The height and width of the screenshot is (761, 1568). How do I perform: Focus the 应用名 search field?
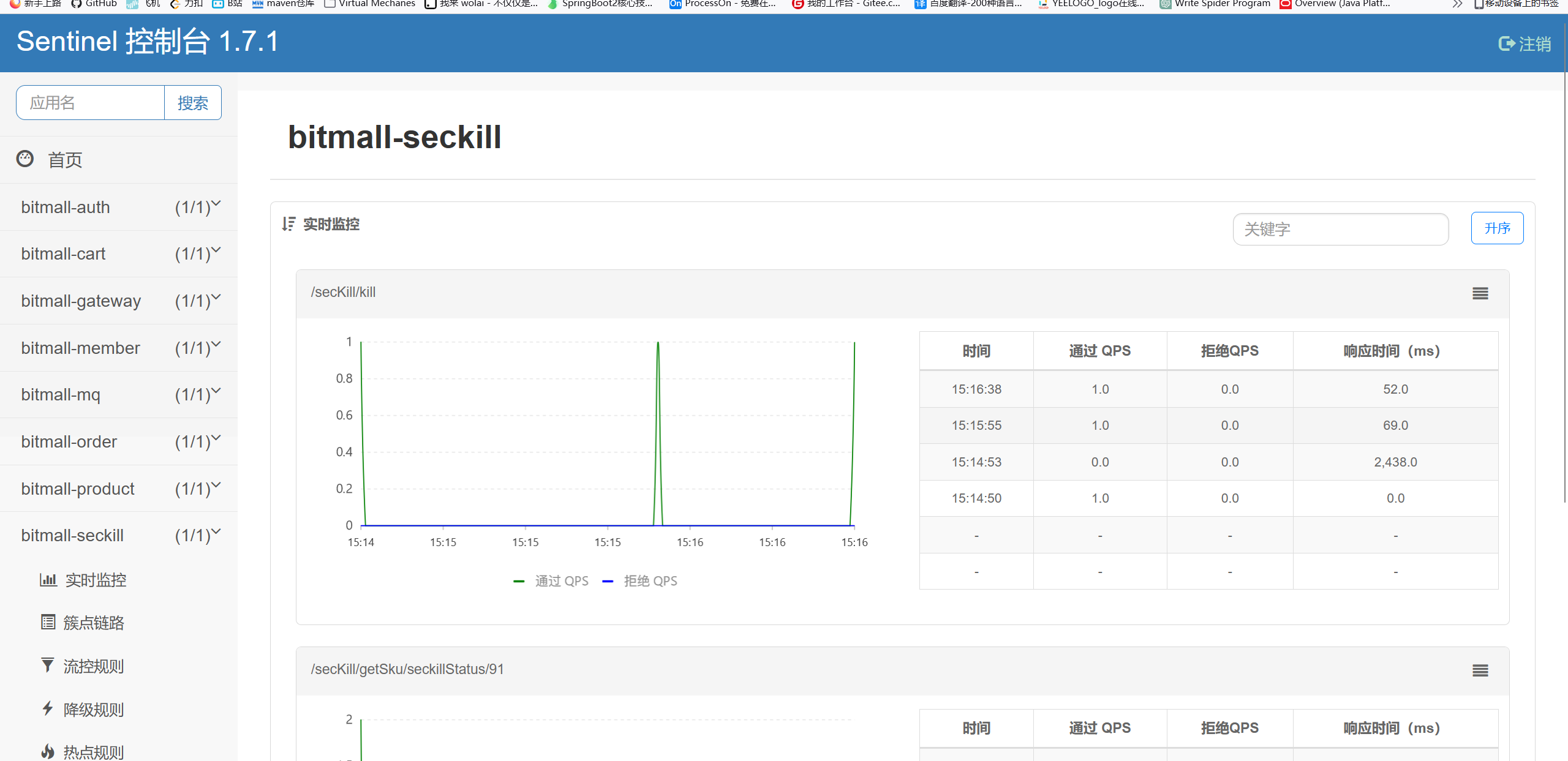click(91, 103)
